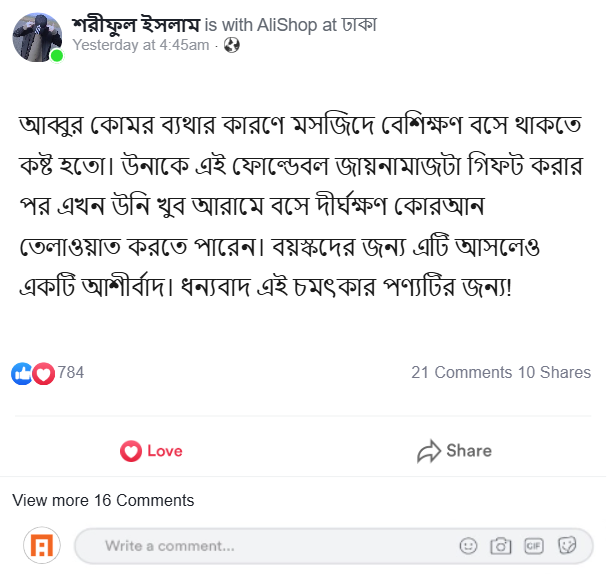Open the 21 Comments link

click(461, 373)
